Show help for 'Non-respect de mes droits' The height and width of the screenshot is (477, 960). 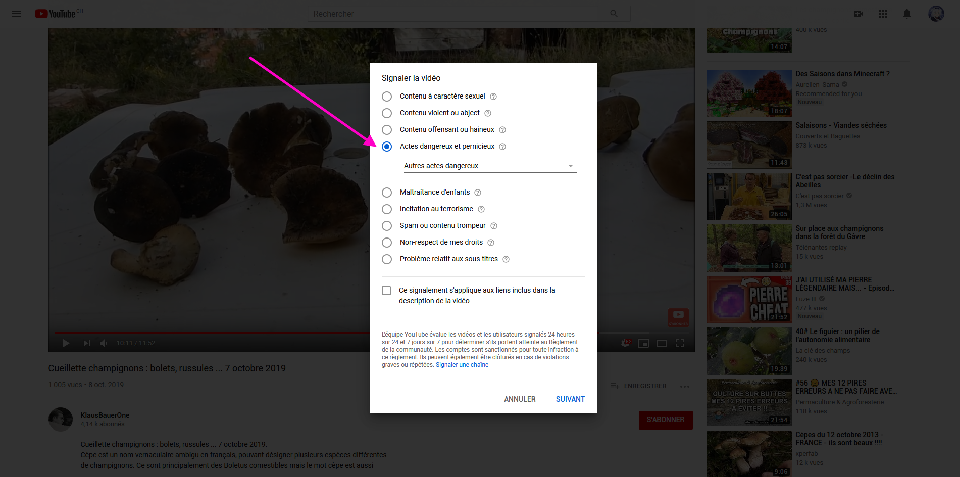click(x=490, y=242)
